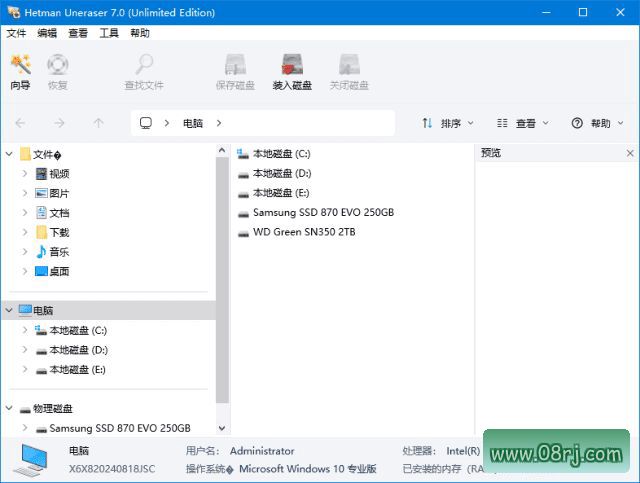Image resolution: width=640 pixels, height=483 pixels.
Task: Open the 帮助 help dropdown in toolbar
Action: point(595,123)
